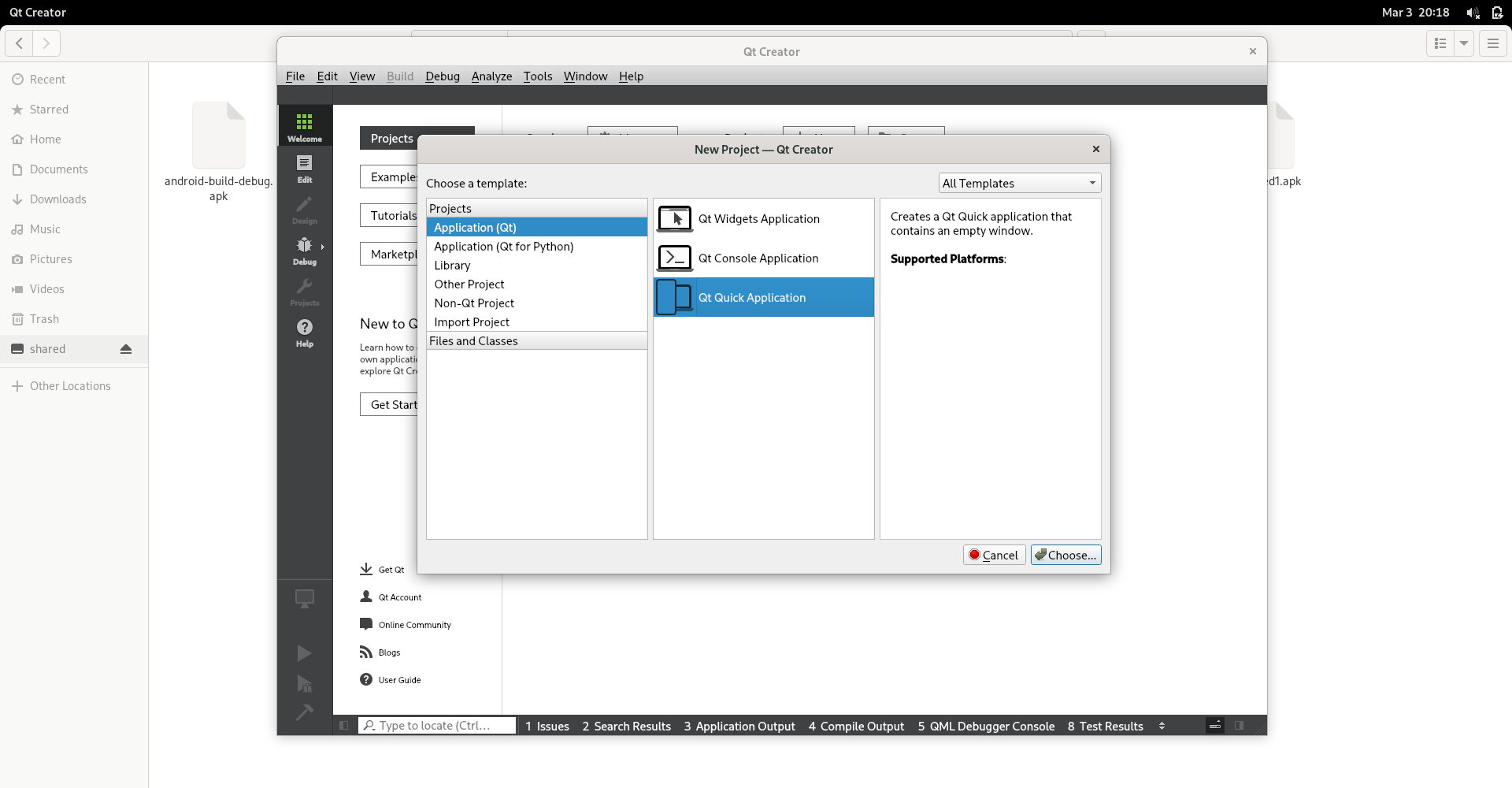Open Search Results output pane
Screen dimensions: 1512x788
coord(626,726)
